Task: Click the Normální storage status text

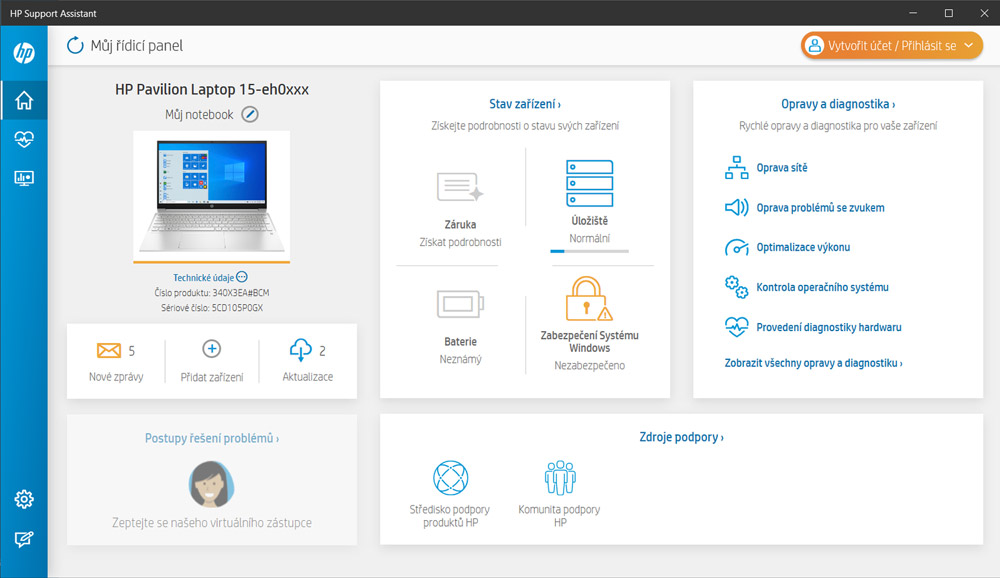Action: (589, 238)
